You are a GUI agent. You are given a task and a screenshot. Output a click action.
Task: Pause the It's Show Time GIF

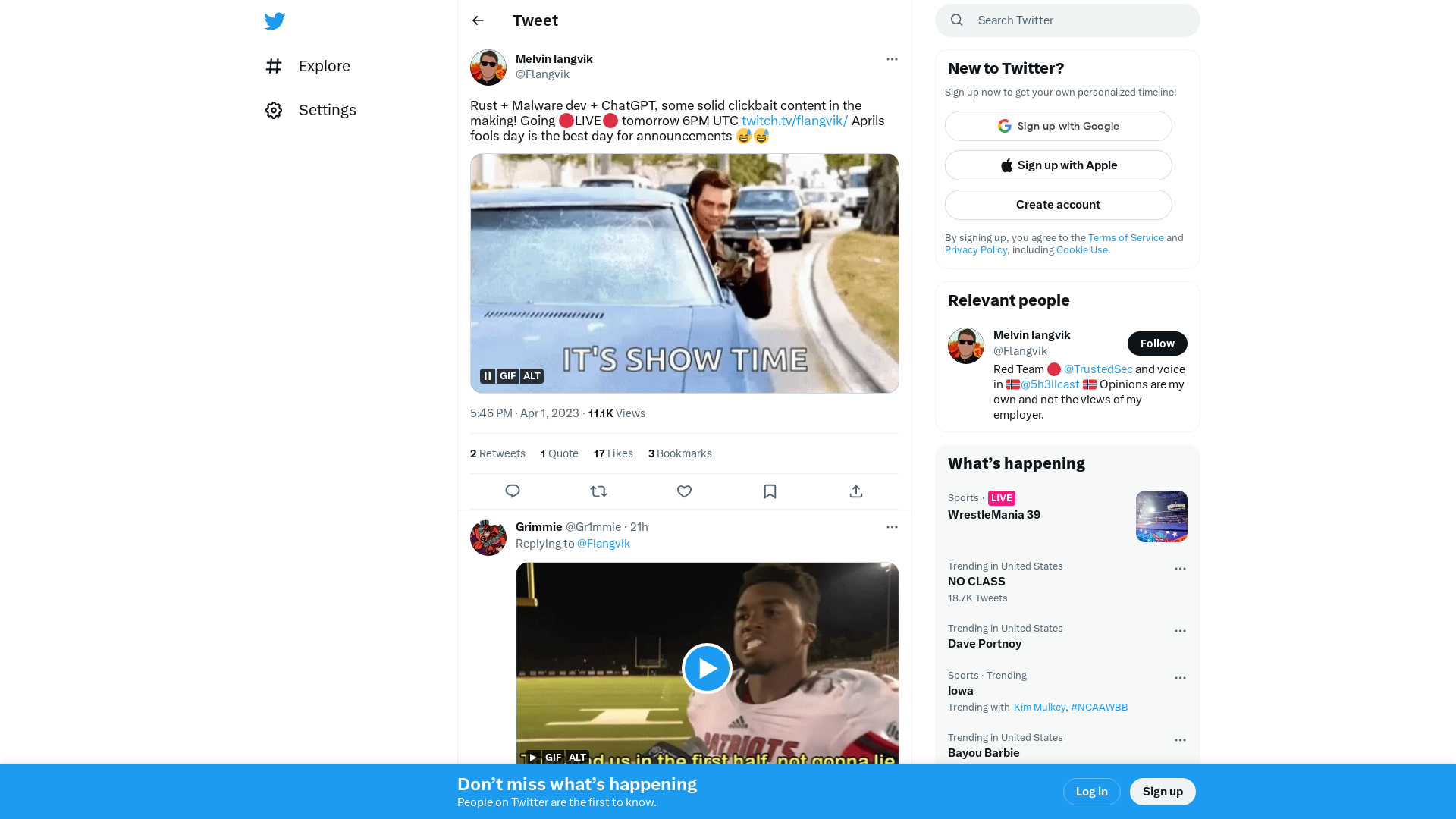488,376
